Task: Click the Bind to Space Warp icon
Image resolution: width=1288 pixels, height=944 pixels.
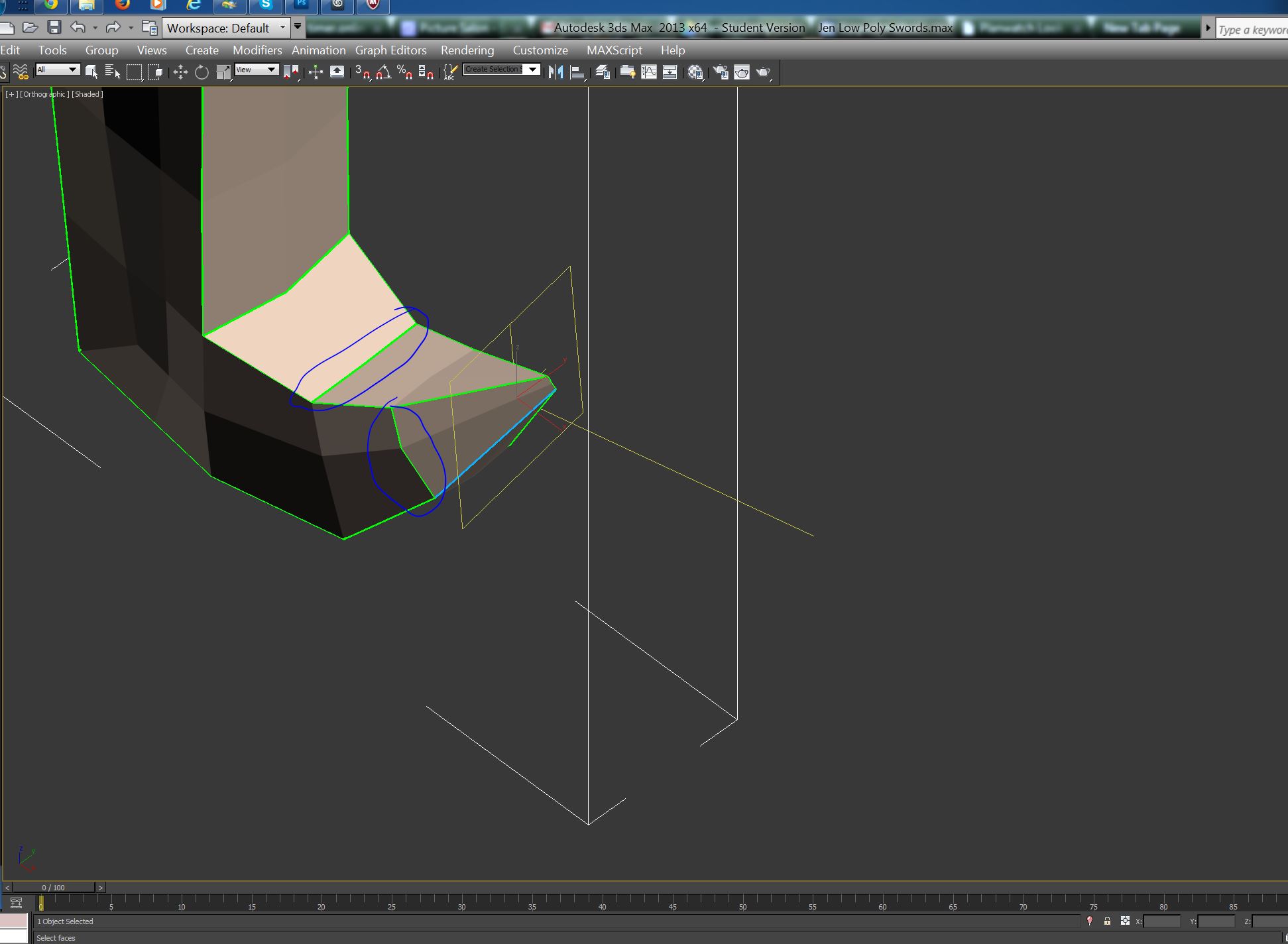Action: pyautogui.click(x=21, y=72)
